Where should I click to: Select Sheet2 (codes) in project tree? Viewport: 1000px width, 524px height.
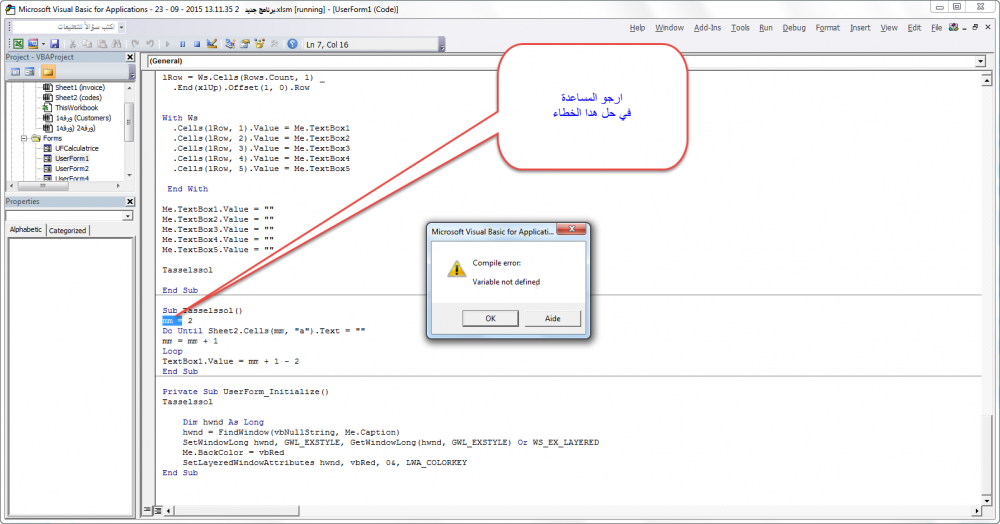pyautogui.click(x=78, y=98)
